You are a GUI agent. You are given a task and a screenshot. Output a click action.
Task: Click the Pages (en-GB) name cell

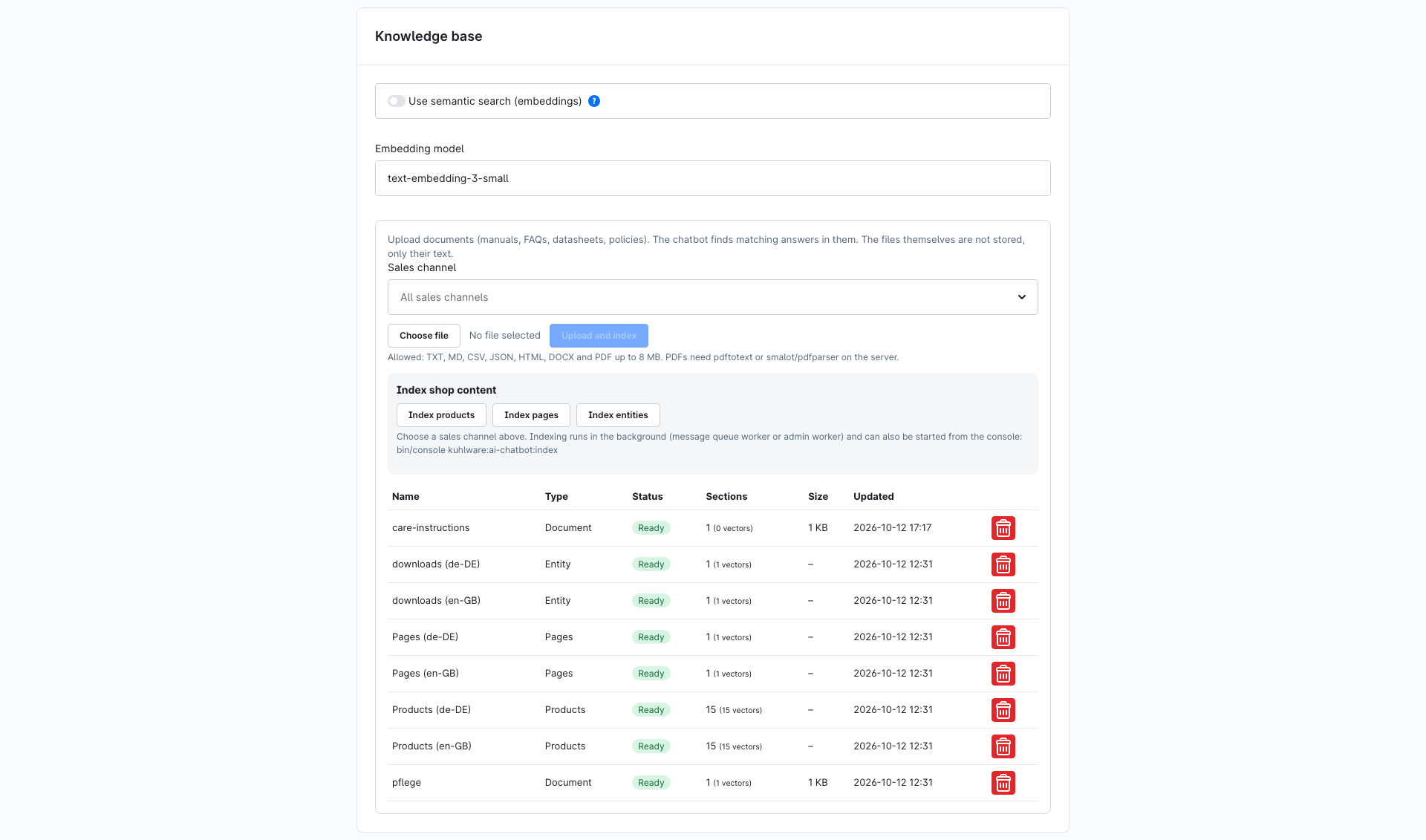coord(426,674)
